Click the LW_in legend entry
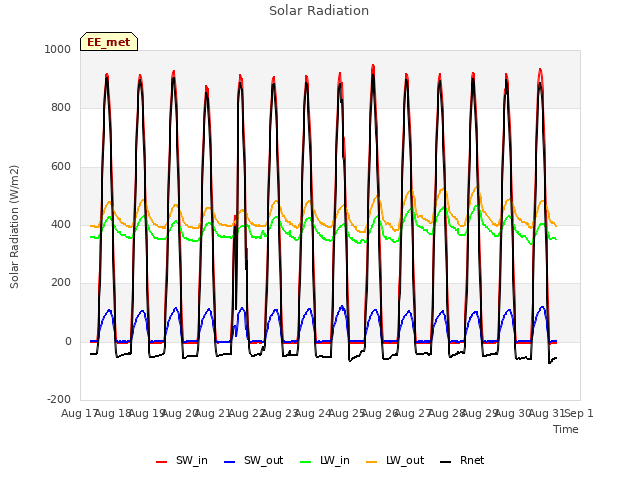This screenshot has width=640, height=480. pyautogui.click(x=325, y=461)
